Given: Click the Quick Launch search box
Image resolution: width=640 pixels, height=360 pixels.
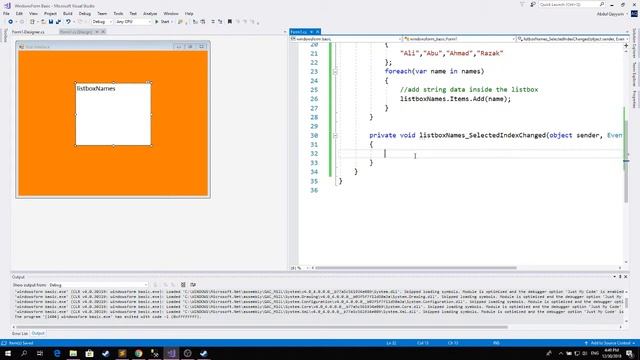Looking at the screenshot, I should (571, 4).
